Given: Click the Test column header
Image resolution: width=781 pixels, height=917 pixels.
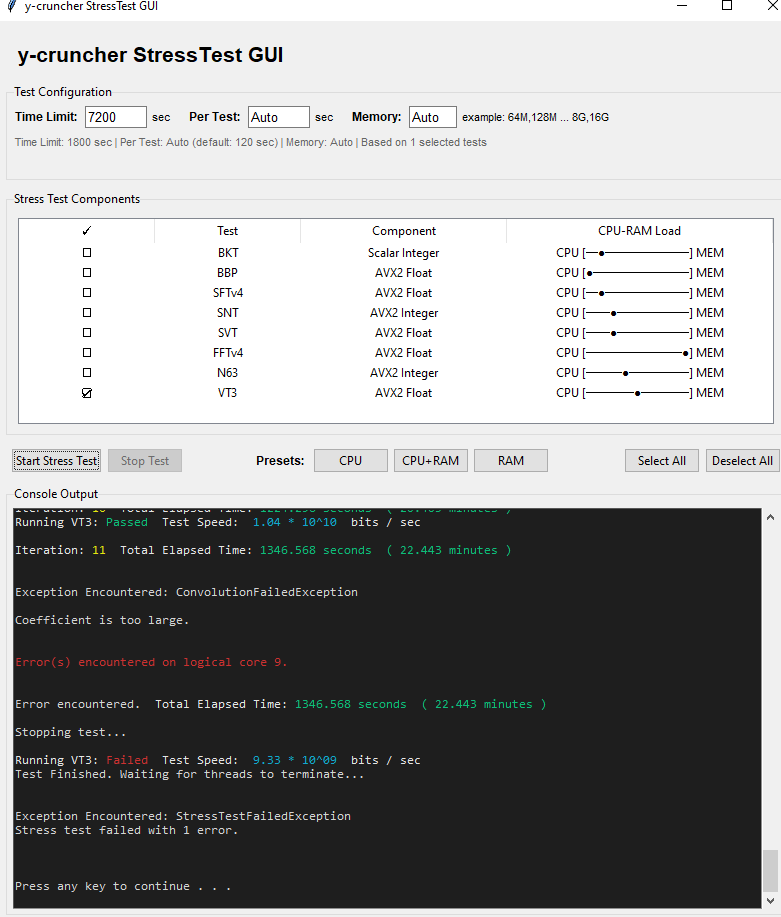Looking at the screenshot, I should click(228, 231).
